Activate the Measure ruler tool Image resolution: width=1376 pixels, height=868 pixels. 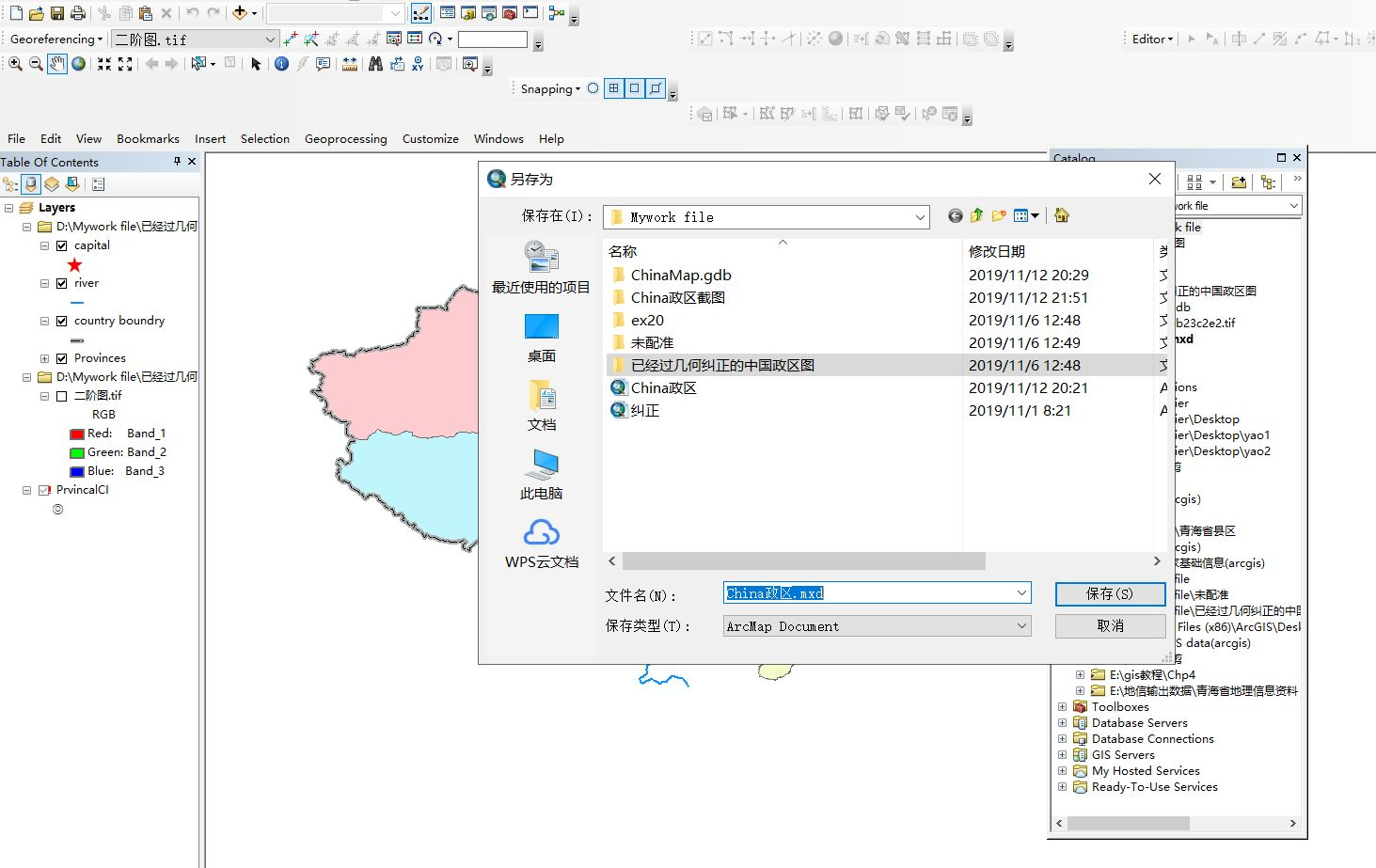point(350,64)
